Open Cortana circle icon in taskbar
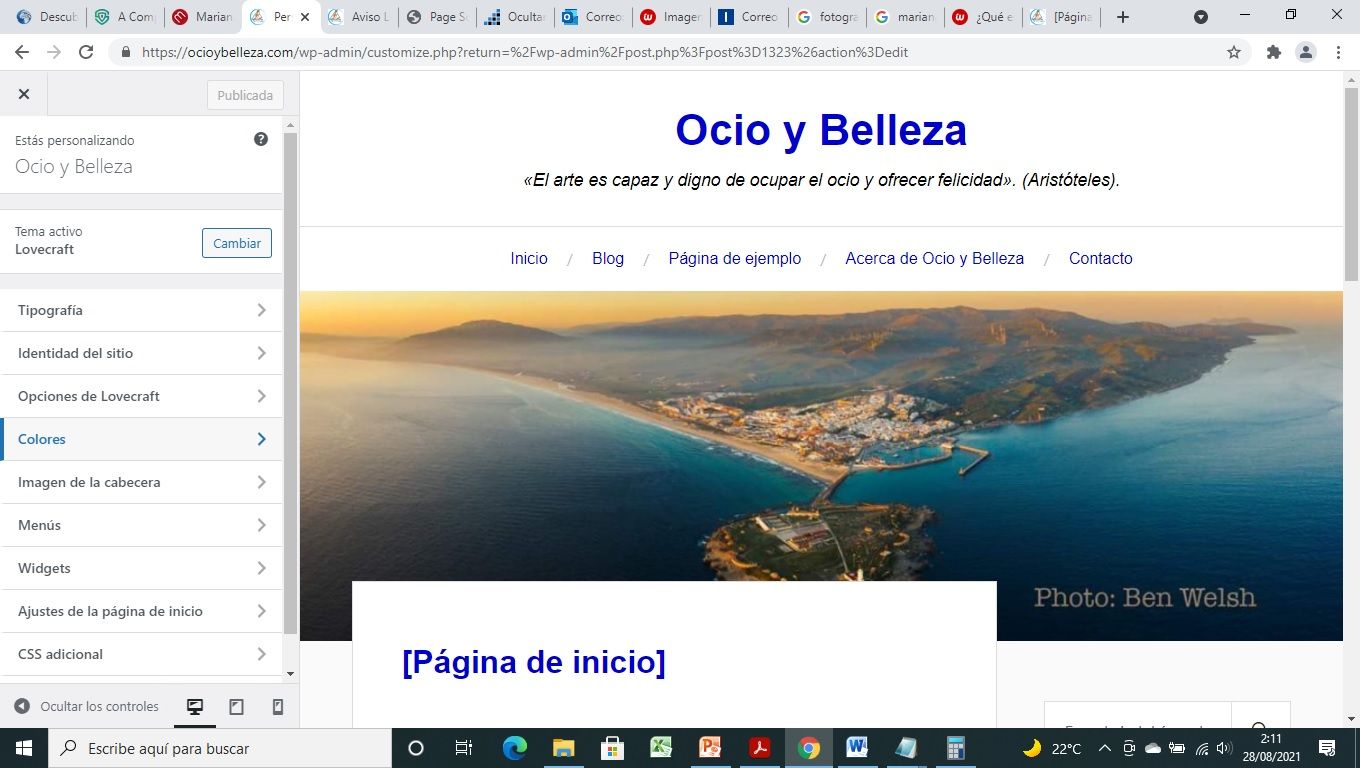 click(x=416, y=748)
